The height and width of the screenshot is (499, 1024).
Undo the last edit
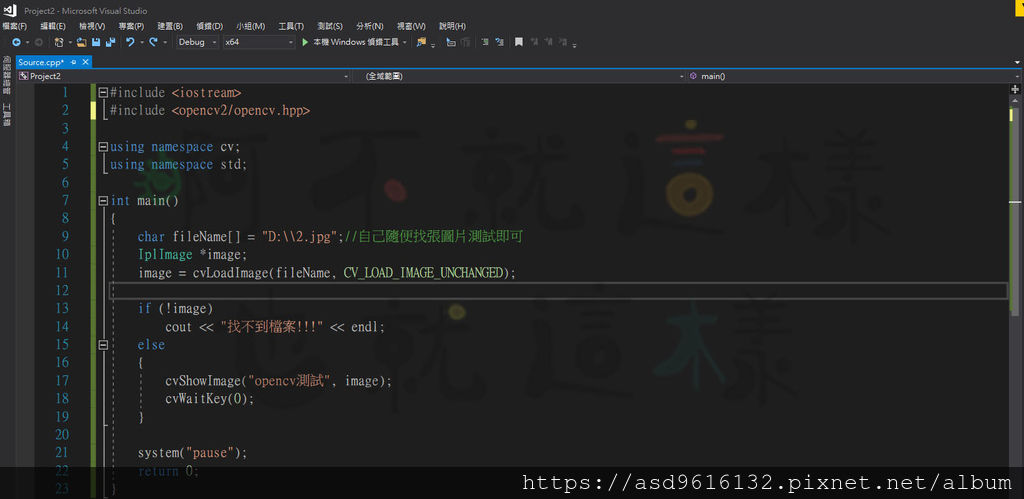click(130, 42)
